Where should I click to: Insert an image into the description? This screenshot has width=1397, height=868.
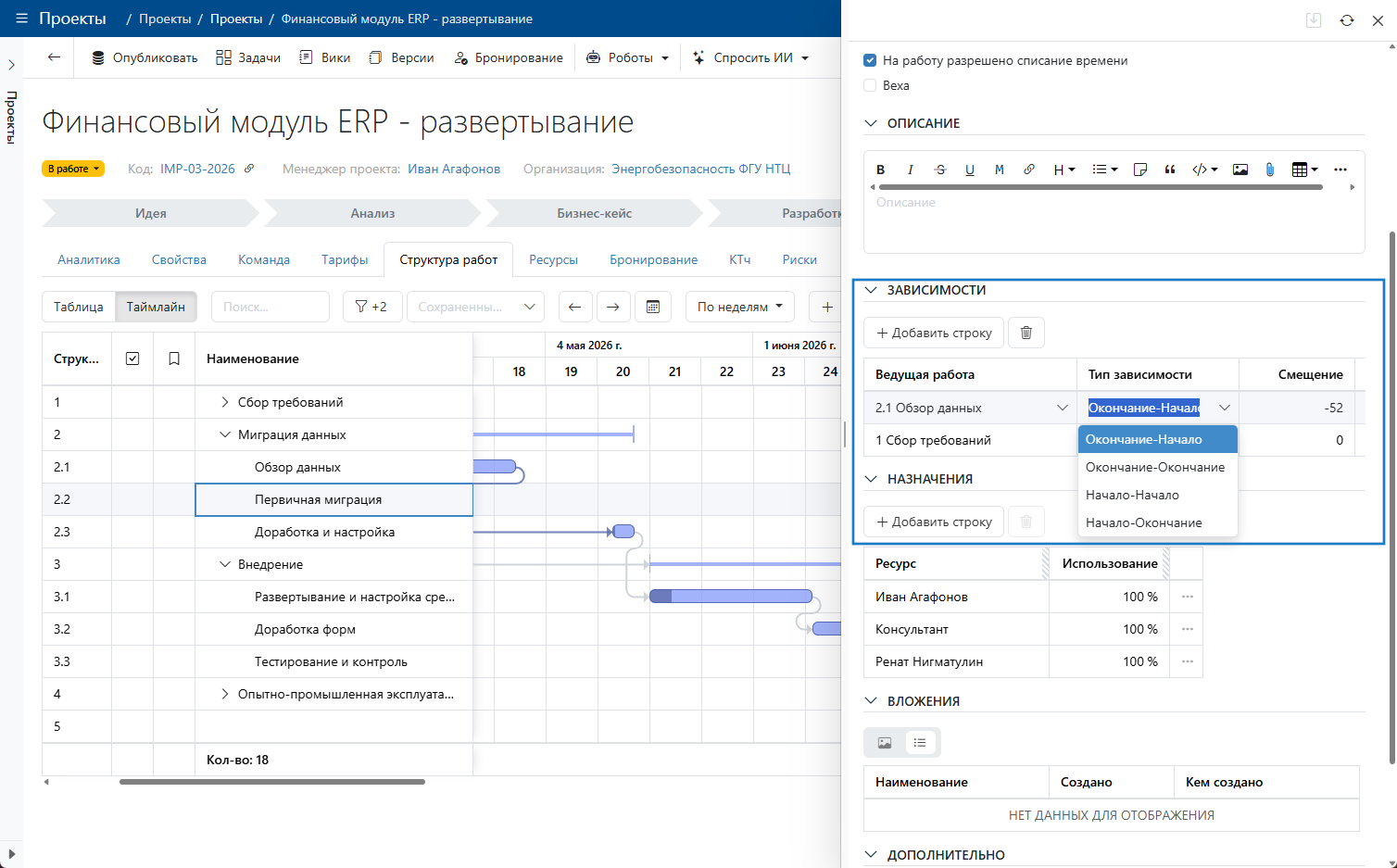(1240, 170)
